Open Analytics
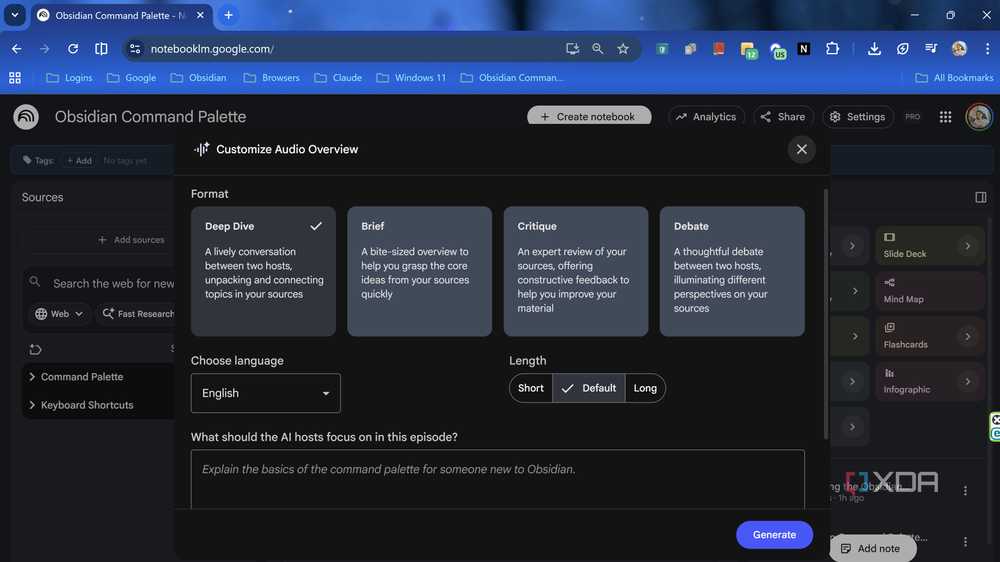This screenshot has width=1000, height=562. (x=706, y=117)
